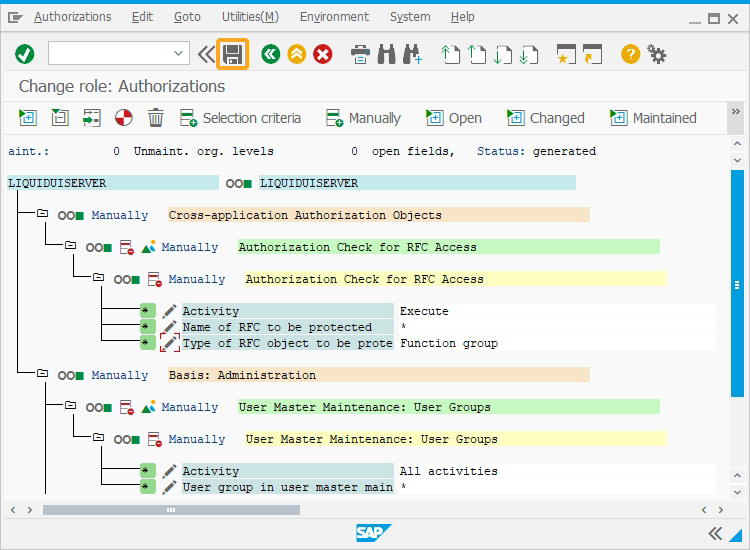Click the 'All activities' value
Image resolution: width=750 pixels, height=550 pixels.
point(449,471)
